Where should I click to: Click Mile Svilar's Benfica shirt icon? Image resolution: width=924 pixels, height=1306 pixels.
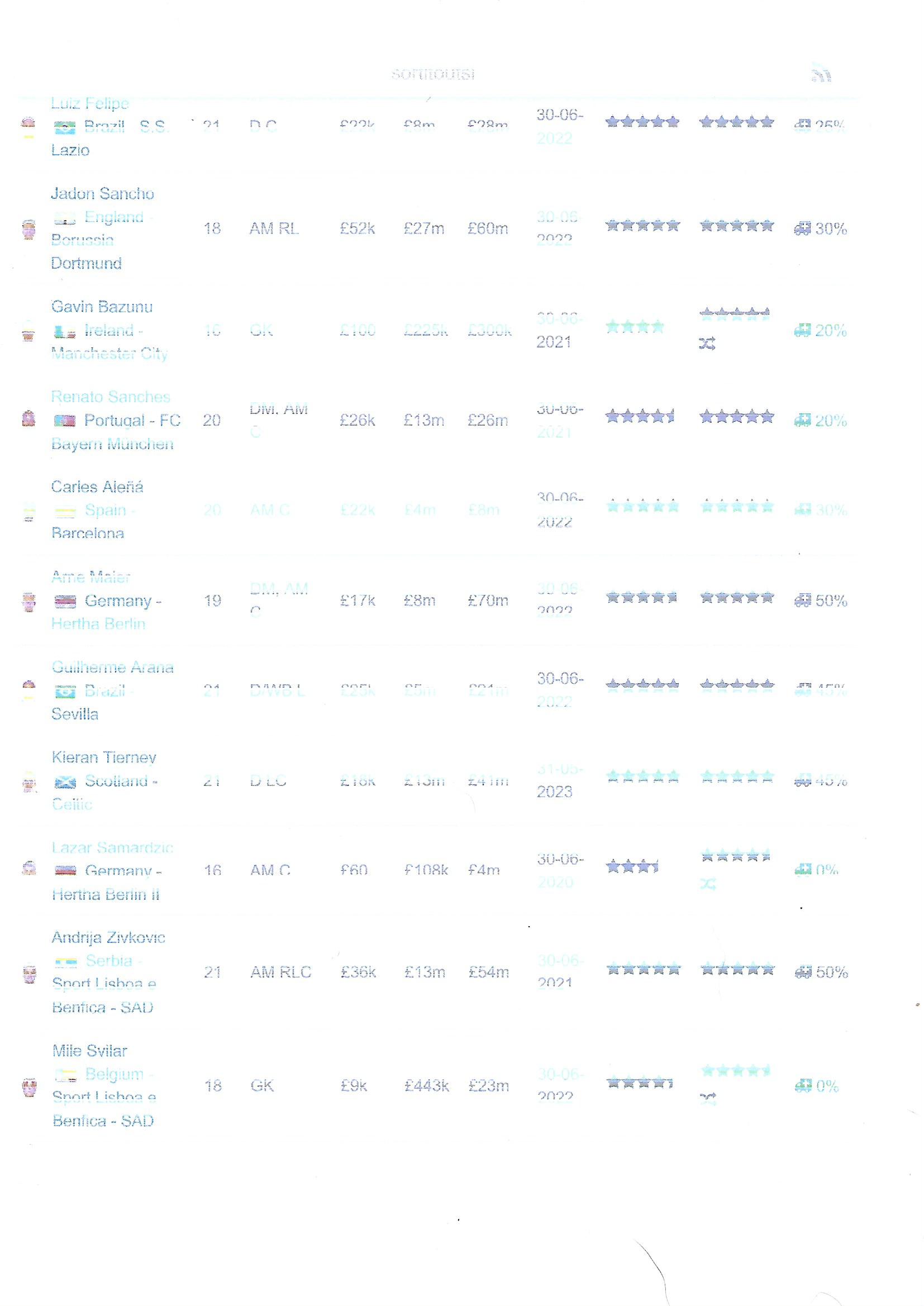click(30, 1088)
